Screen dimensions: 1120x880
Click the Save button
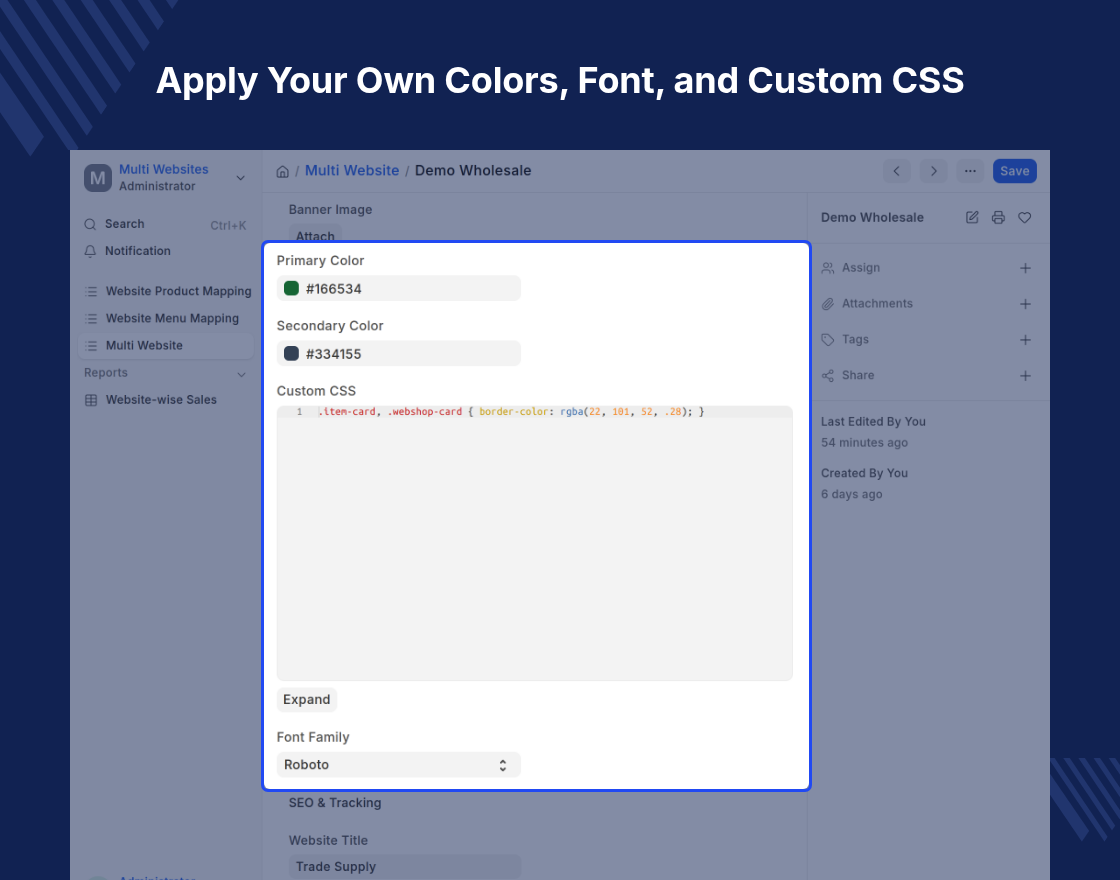[x=1014, y=171]
